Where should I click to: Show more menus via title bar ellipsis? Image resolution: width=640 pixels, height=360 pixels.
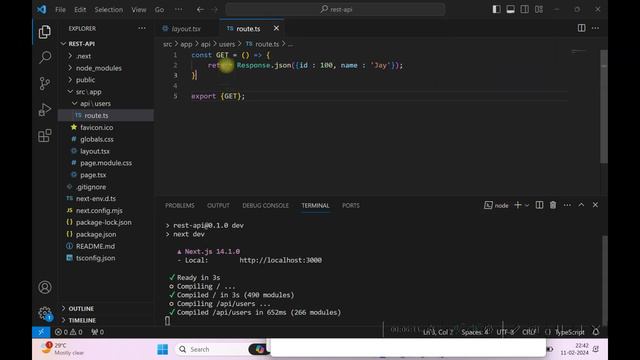click(178, 9)
